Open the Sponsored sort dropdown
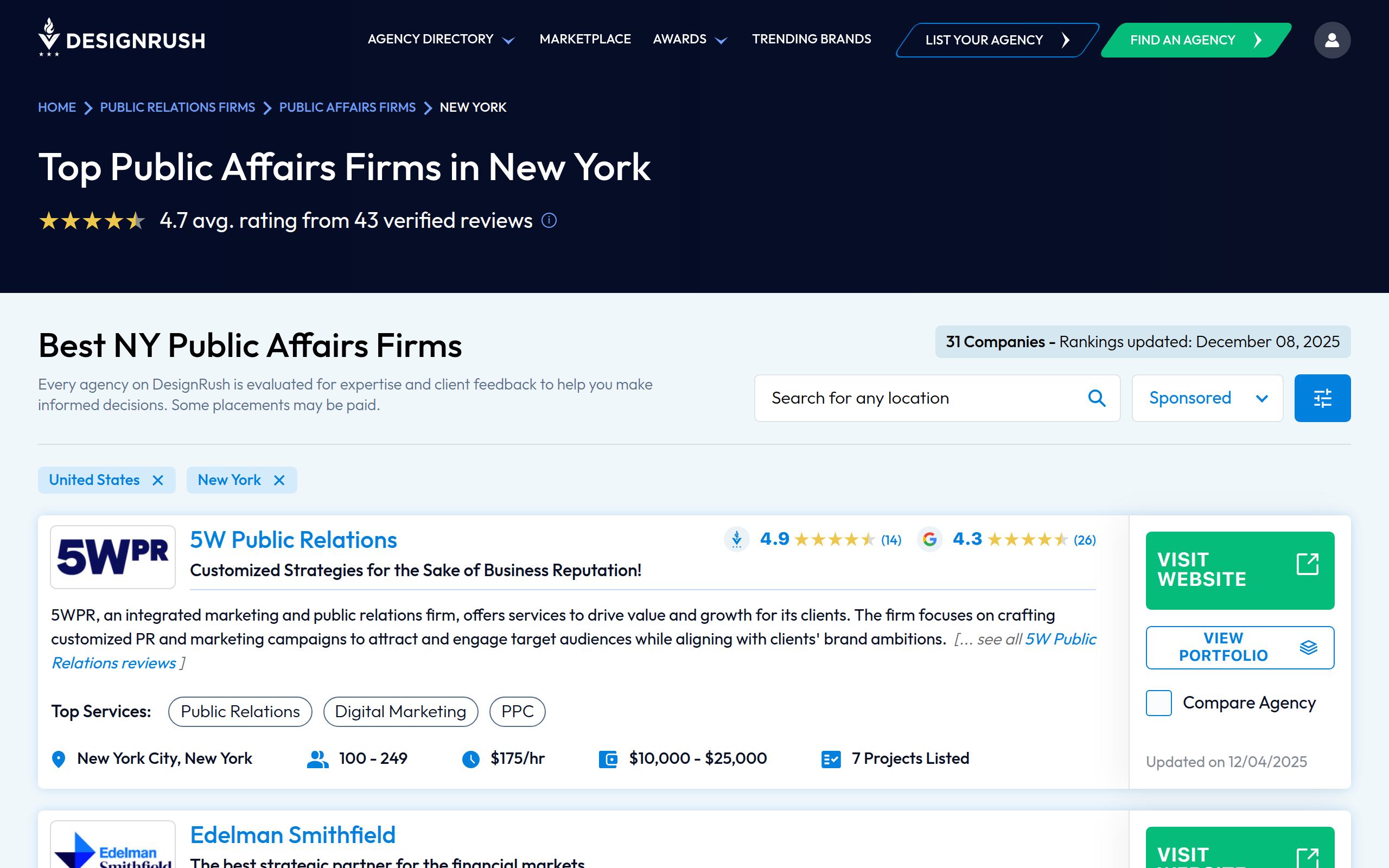The height and width of the screenshot is (868, 1389). click(1207, 398)
